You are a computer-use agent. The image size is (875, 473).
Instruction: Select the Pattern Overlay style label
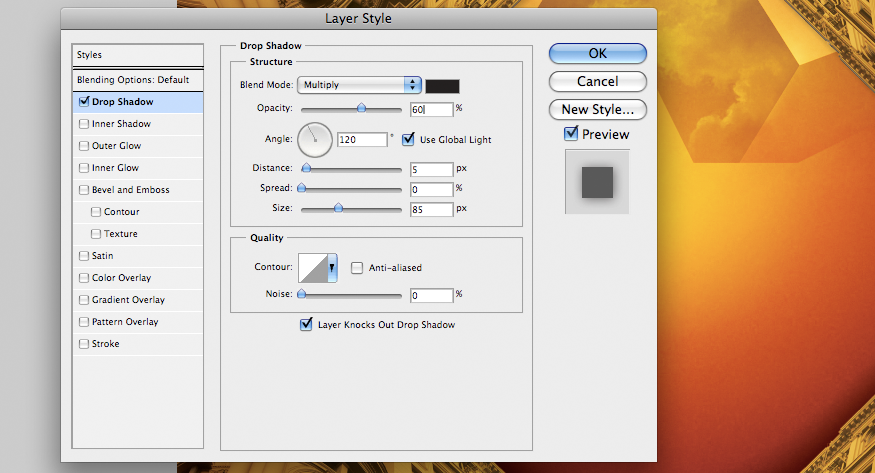click(125, 322)
